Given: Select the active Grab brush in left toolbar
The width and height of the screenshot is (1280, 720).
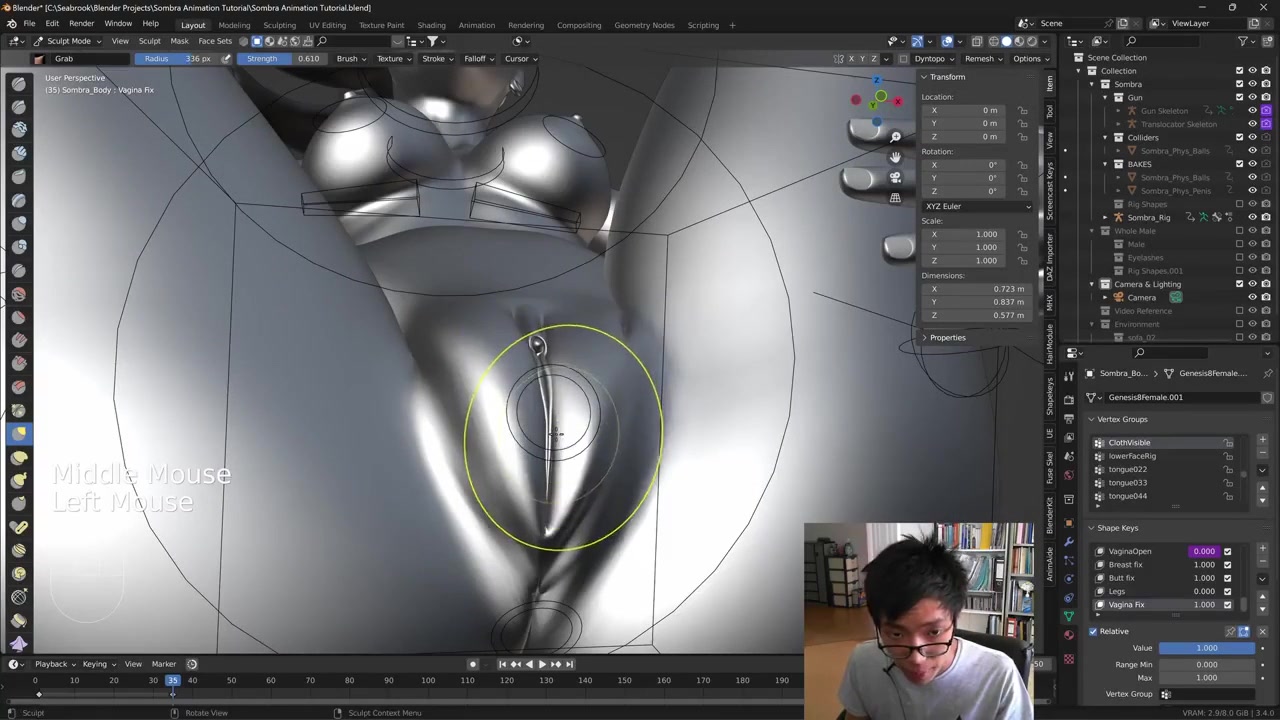Looking at the screenshot, I should point(19,433).
